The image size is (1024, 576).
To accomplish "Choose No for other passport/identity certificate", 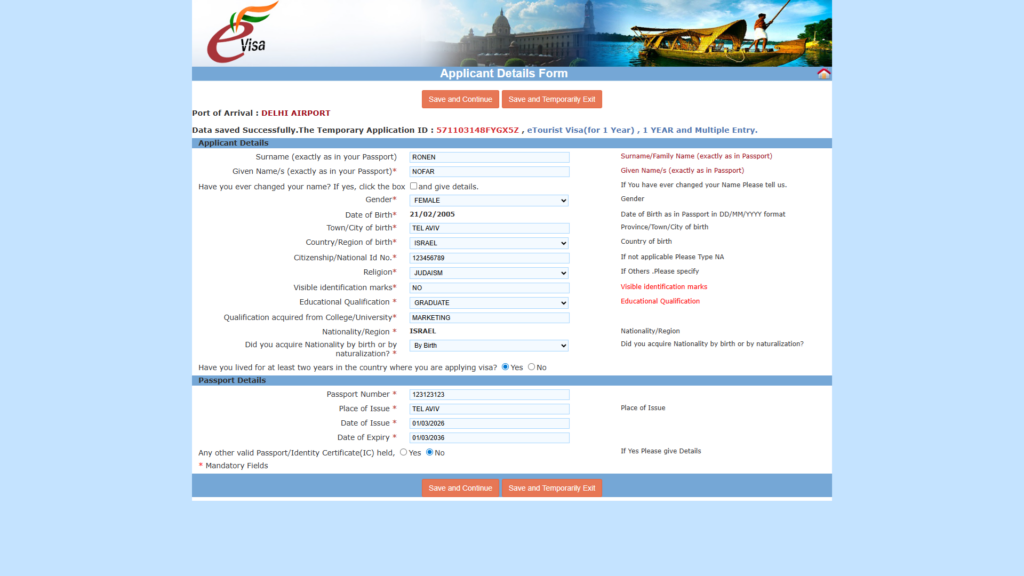I will (430, 452).
